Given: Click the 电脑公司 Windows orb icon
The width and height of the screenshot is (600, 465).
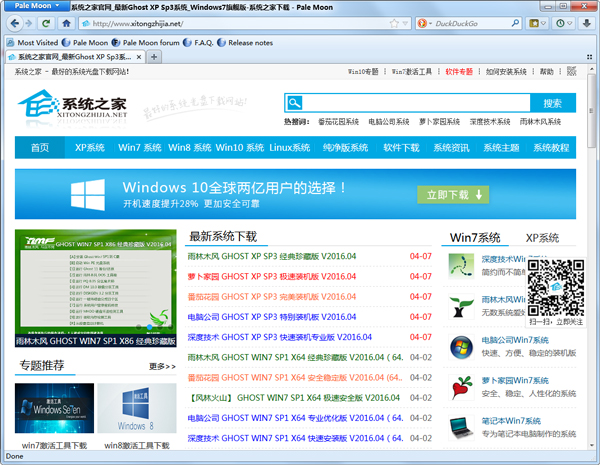Looking at the screenshot, I should tap(461, 347).
